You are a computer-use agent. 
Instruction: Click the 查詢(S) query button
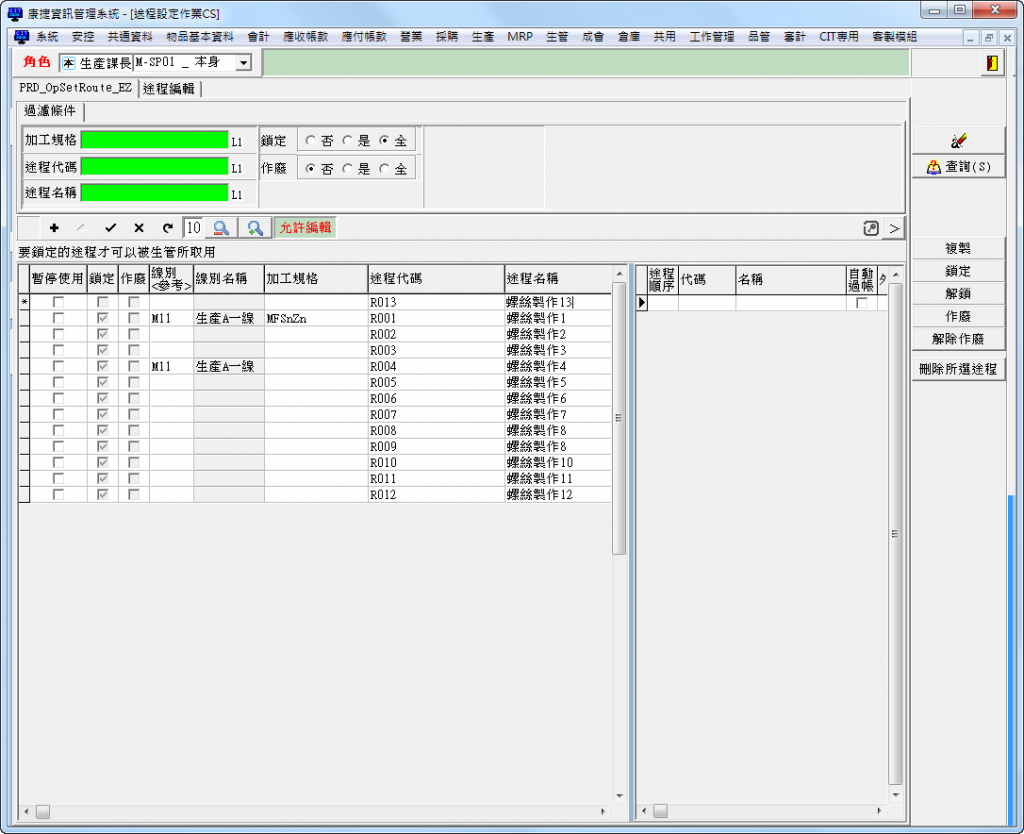pyautogui.click(x=958, y=167)
